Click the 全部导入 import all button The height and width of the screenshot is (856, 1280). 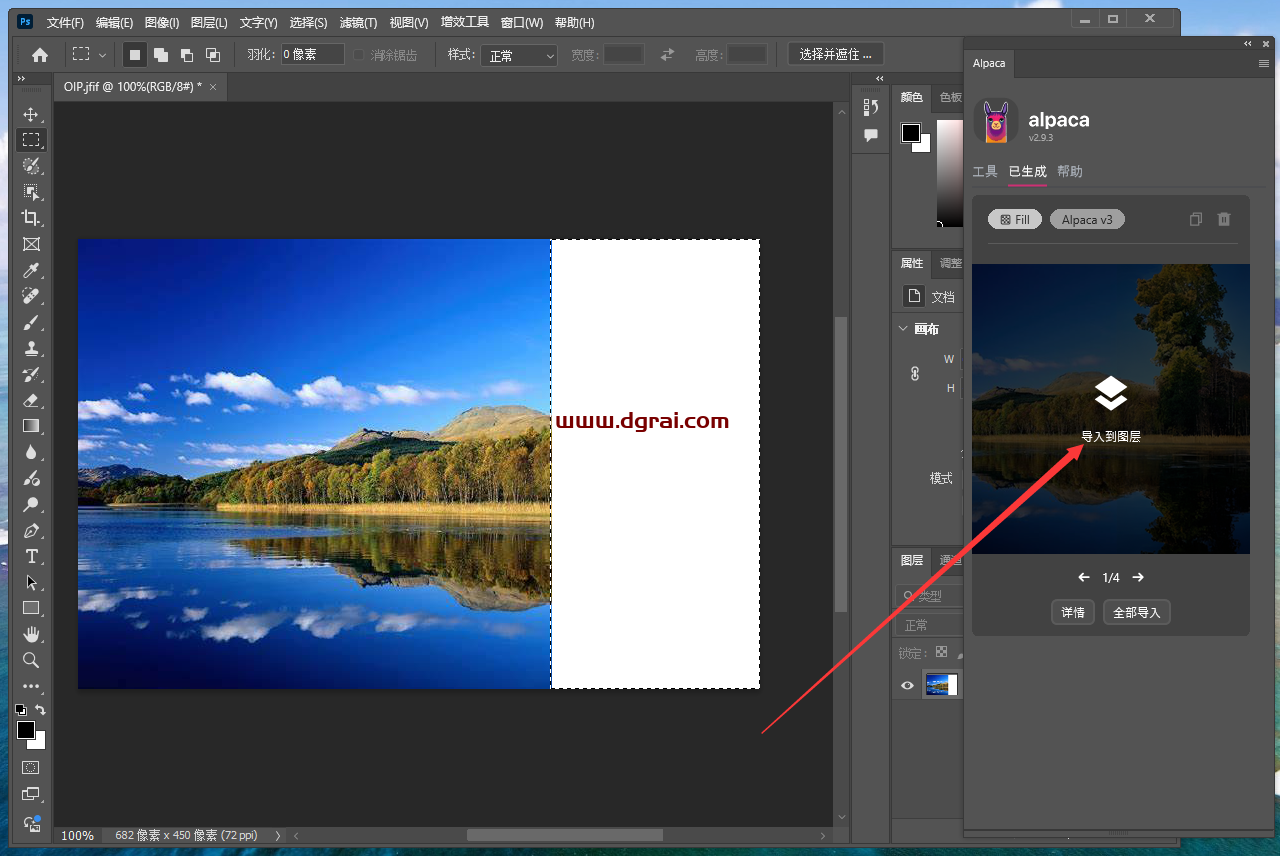point(1136,612)
